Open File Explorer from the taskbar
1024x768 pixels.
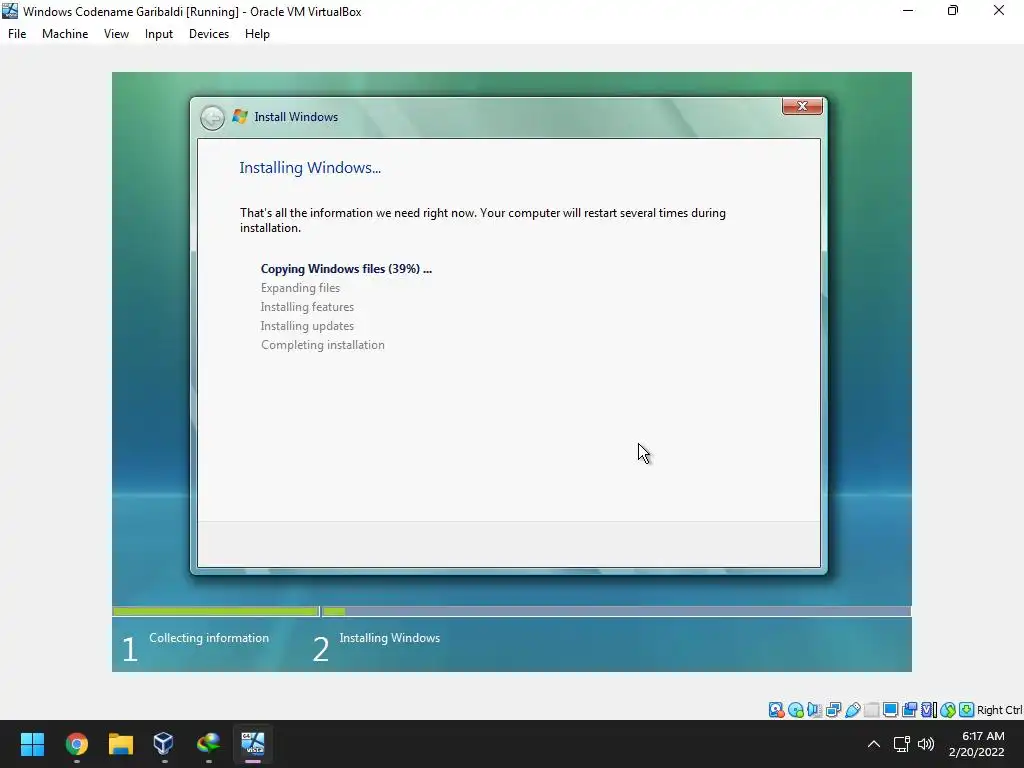click(120, 744)
